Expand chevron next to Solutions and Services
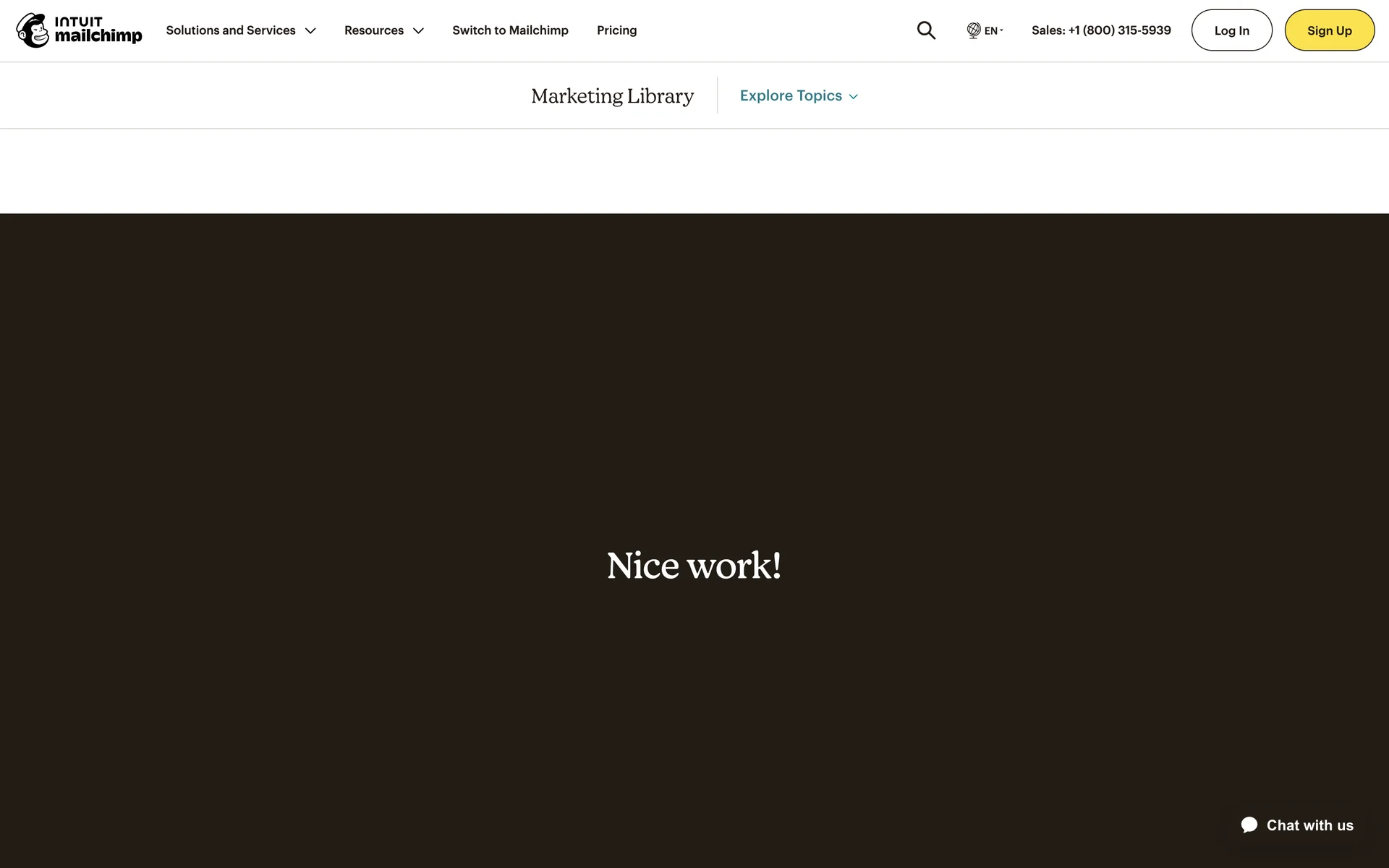This screenshot has width=1389, height=868. pos(310,31)
